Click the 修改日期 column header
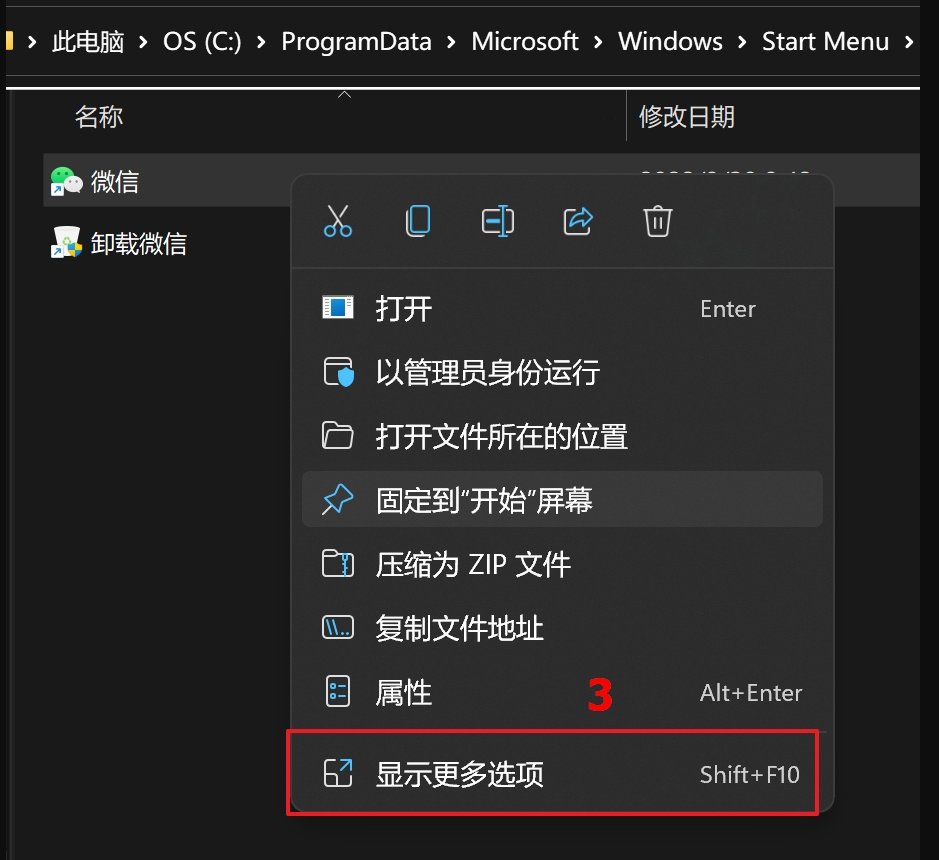The width and height of the screenshot is (939, 860). click(687, 117)
